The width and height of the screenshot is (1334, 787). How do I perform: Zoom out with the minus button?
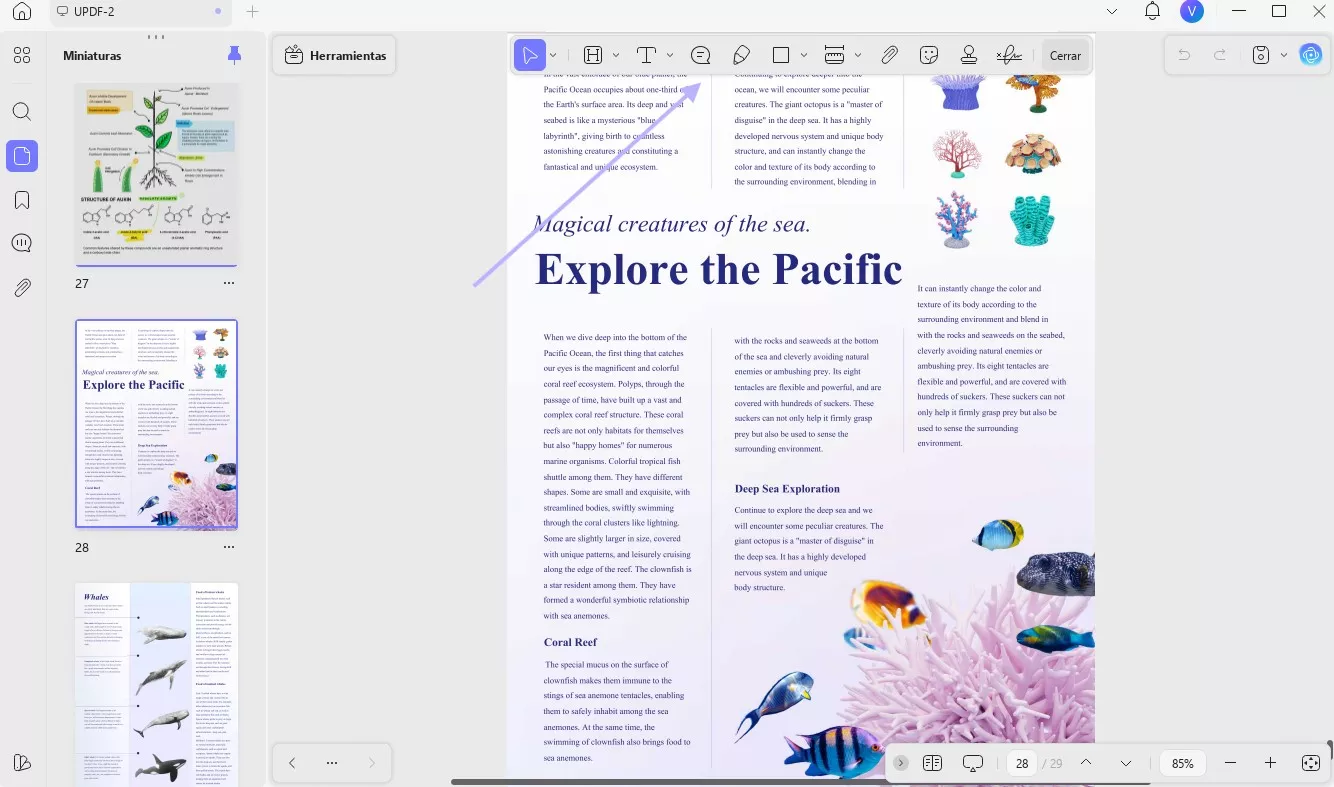(x=1231, y=763)
